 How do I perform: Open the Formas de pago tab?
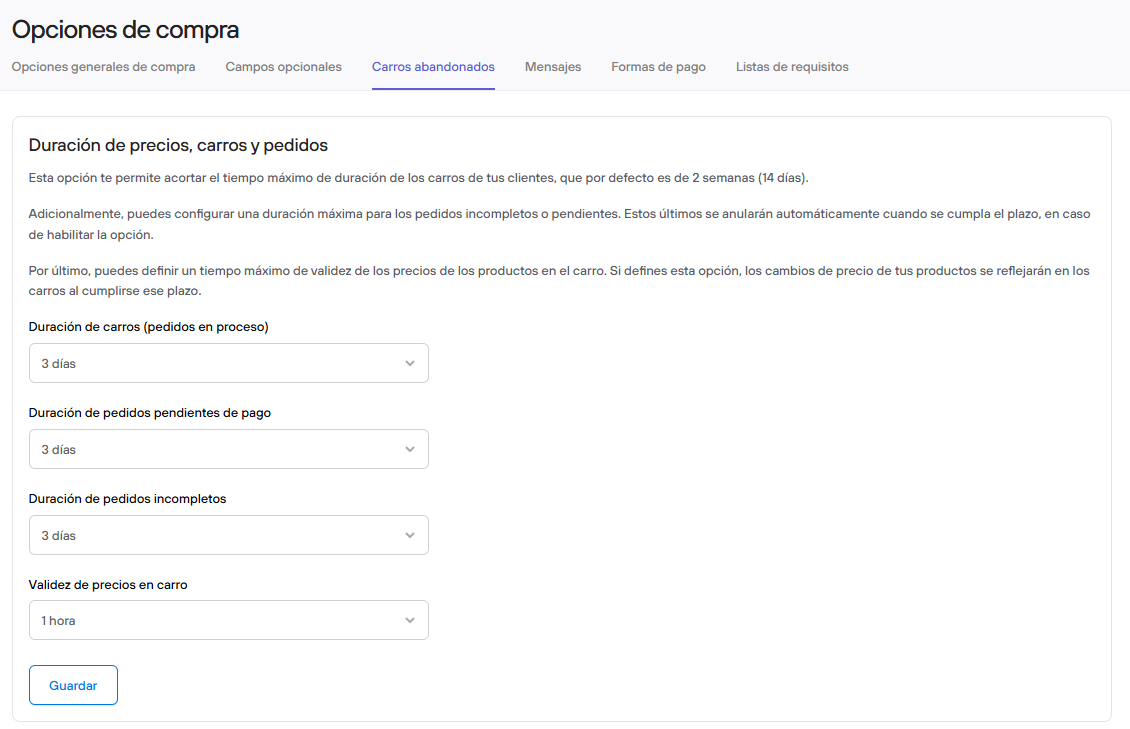tap(658, 67)
